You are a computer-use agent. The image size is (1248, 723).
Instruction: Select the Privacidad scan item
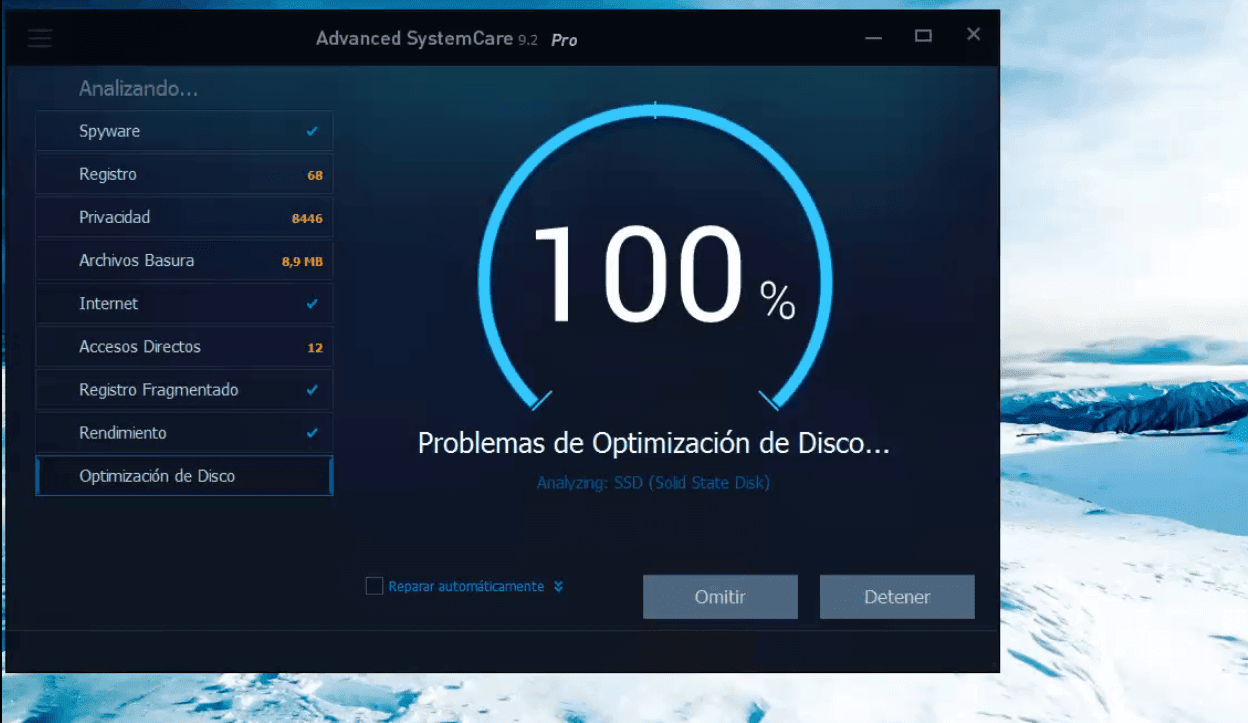coord(184,217)
